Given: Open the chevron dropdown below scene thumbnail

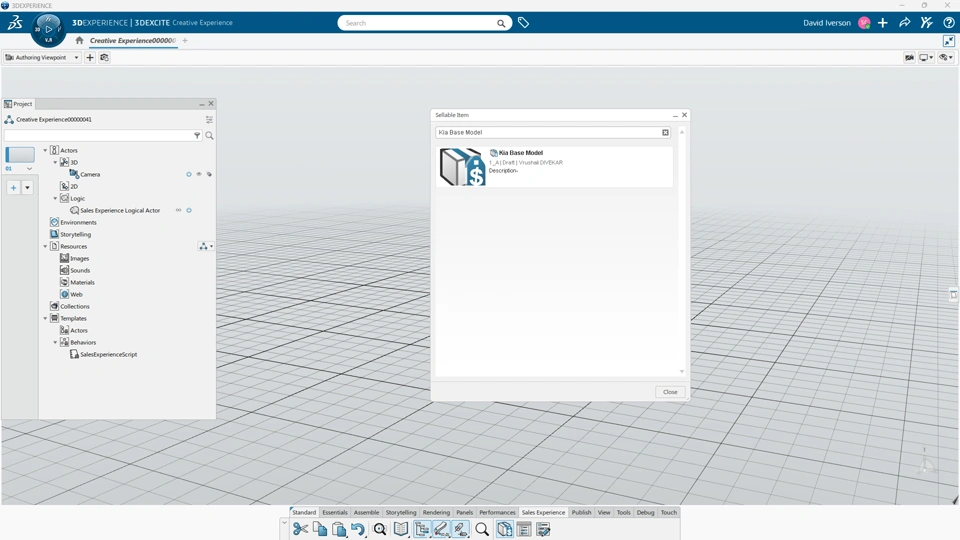Looking at the screenshot, I should click(x=29, y=168).
